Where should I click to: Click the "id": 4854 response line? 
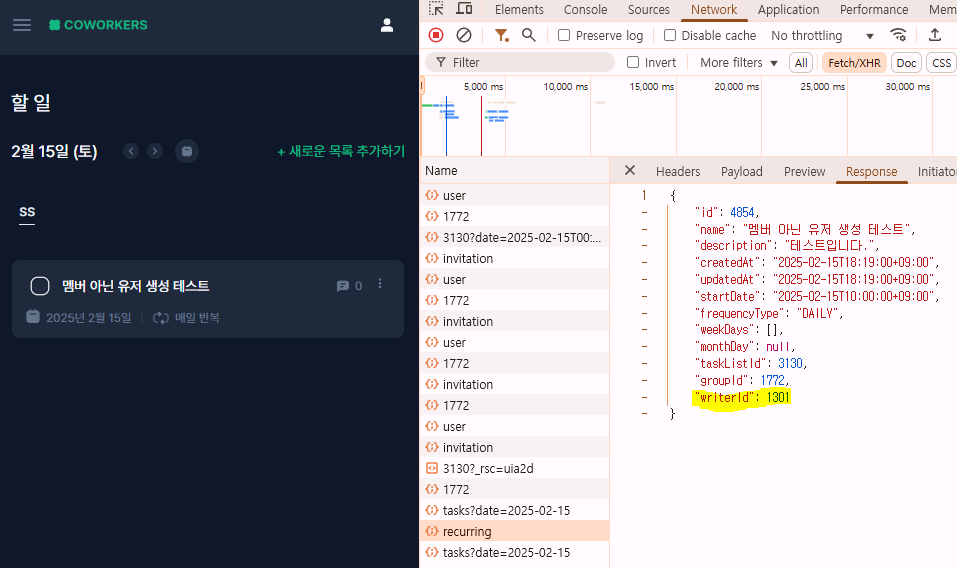727,212
